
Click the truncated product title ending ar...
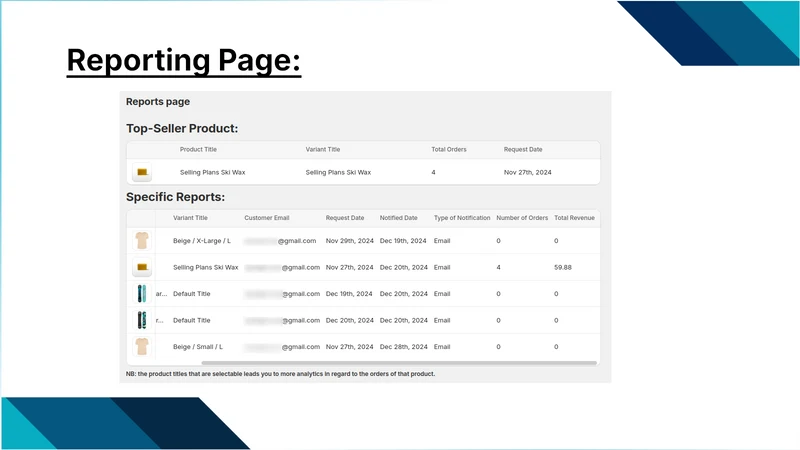[x=161, y=294]
